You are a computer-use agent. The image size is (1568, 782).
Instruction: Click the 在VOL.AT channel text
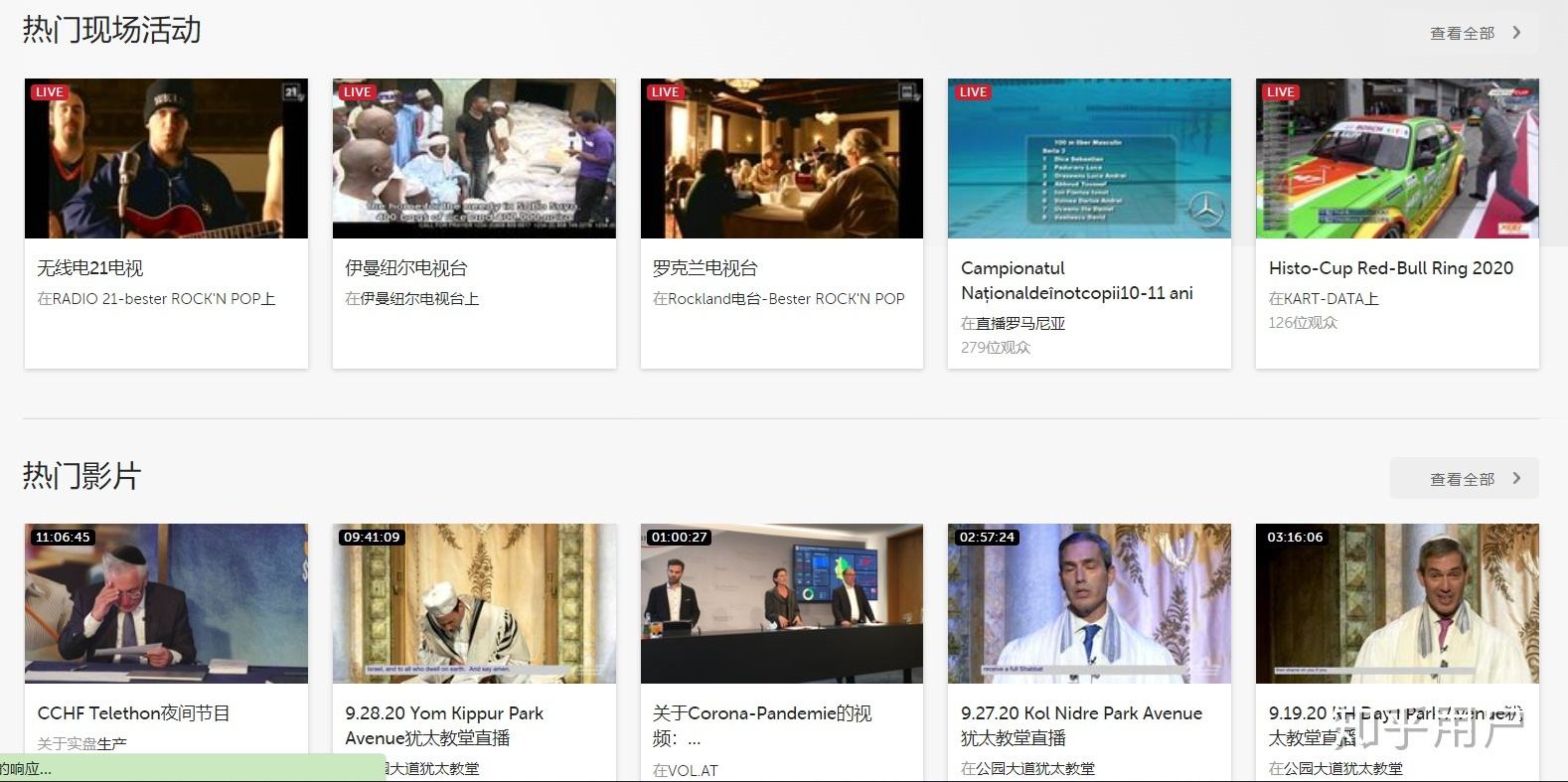pos(686,770)
